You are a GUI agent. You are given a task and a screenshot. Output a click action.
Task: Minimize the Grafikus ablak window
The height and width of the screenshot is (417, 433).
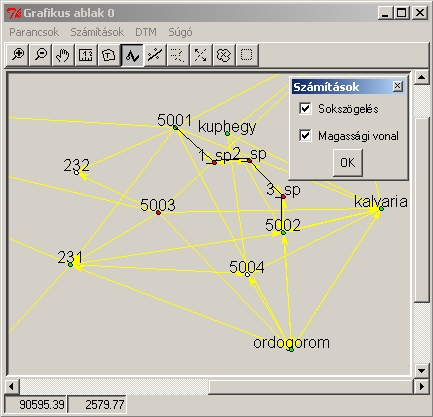coord(386,13)
